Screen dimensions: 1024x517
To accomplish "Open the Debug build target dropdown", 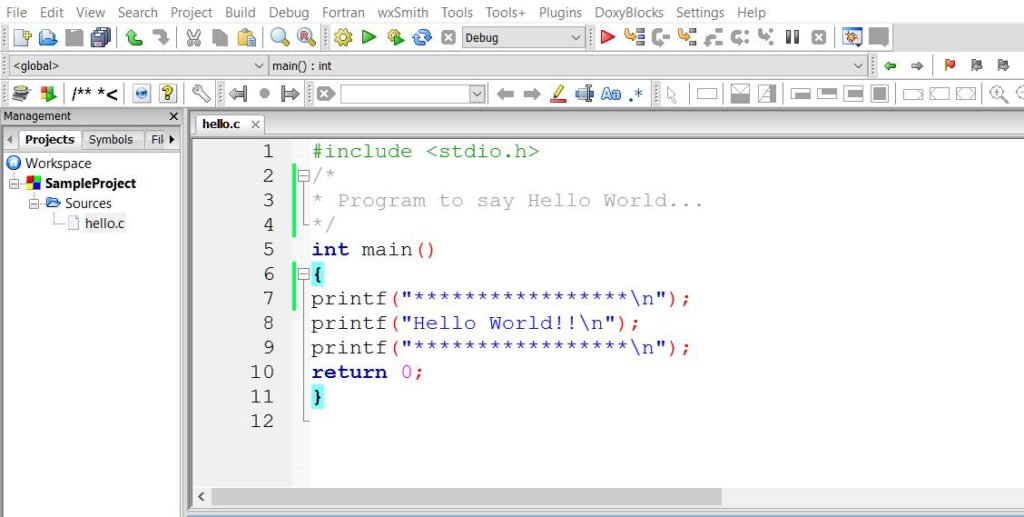I will [576, 38].
